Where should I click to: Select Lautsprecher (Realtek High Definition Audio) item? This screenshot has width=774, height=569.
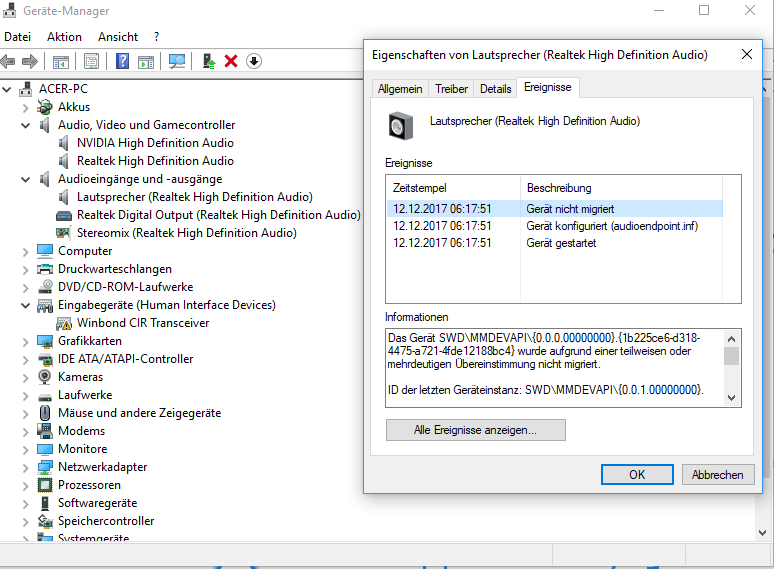pos(194,197)
